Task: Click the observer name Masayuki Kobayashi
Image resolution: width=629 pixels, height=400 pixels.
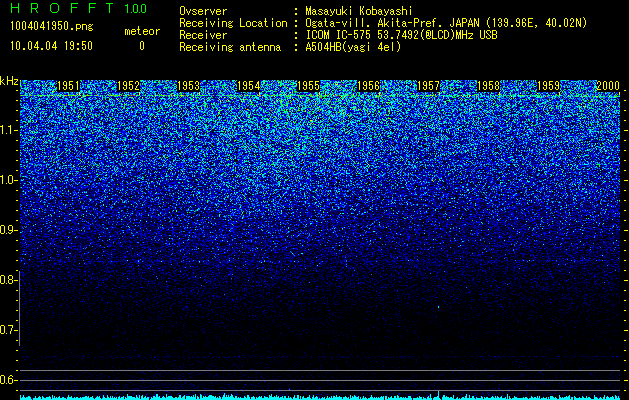Action: tap(359, 11)
